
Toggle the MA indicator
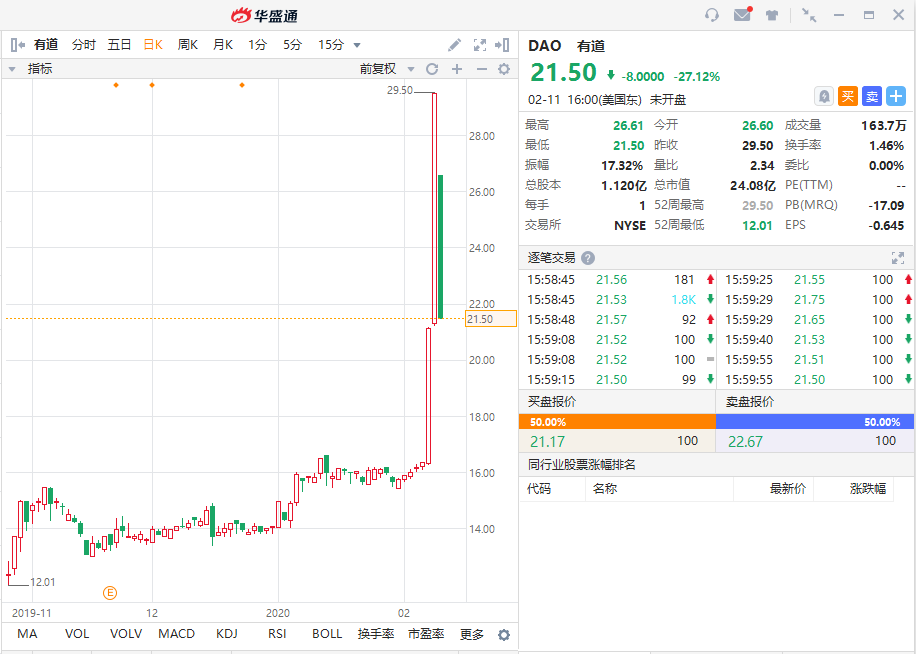[27, 634]
